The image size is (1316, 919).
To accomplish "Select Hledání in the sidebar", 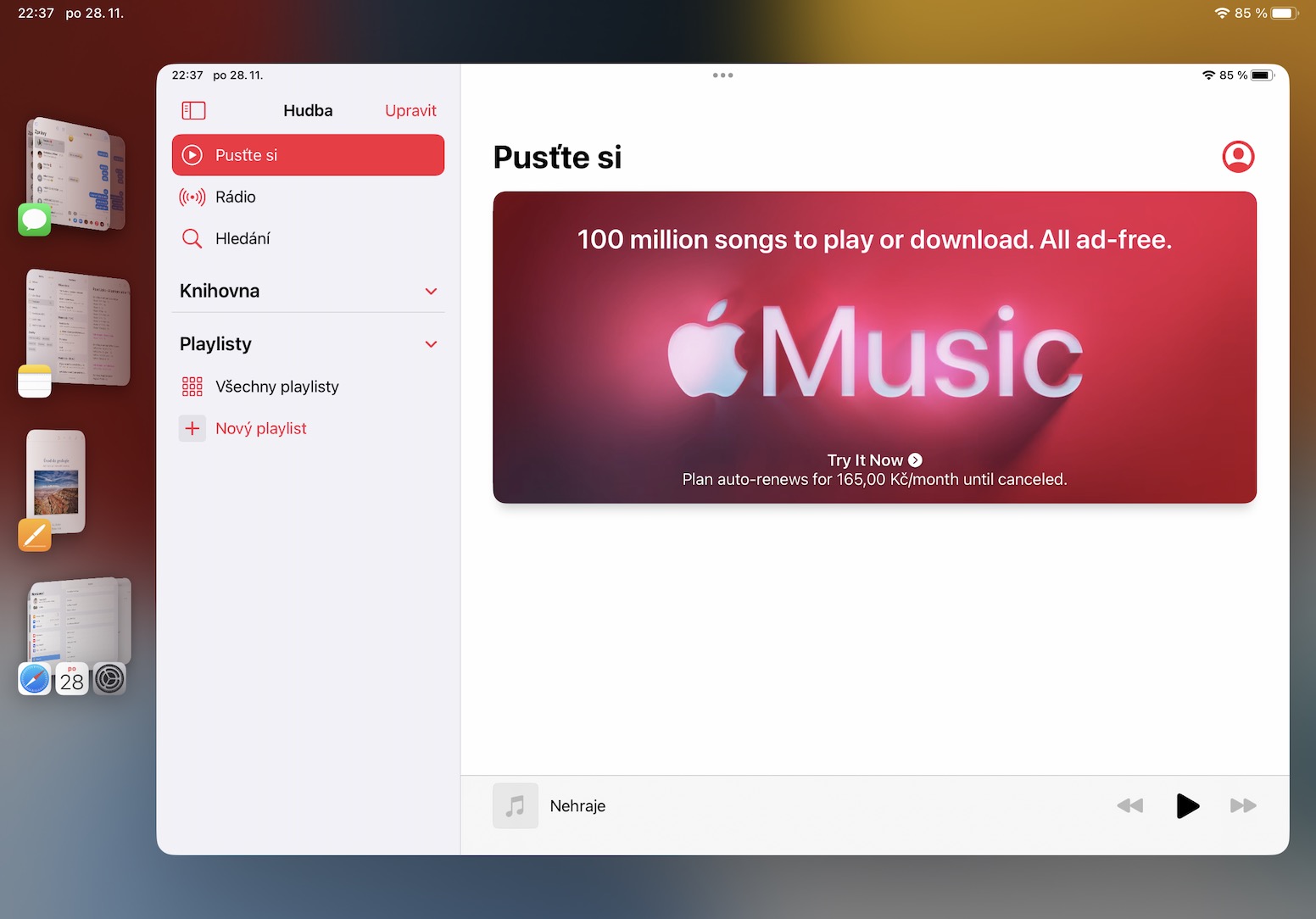I will [308, 239].
